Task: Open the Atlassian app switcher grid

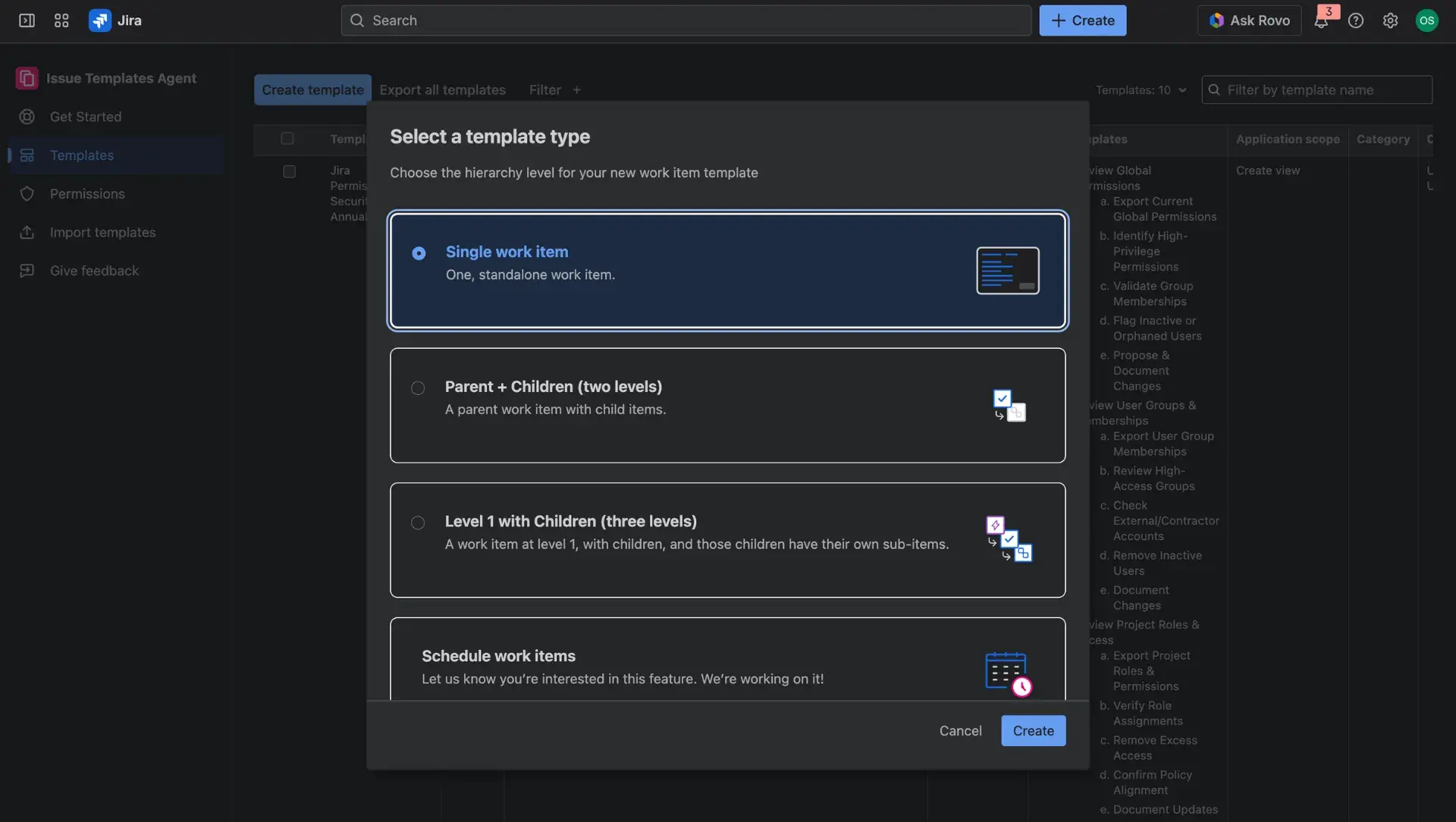Action: pos(61,20)
